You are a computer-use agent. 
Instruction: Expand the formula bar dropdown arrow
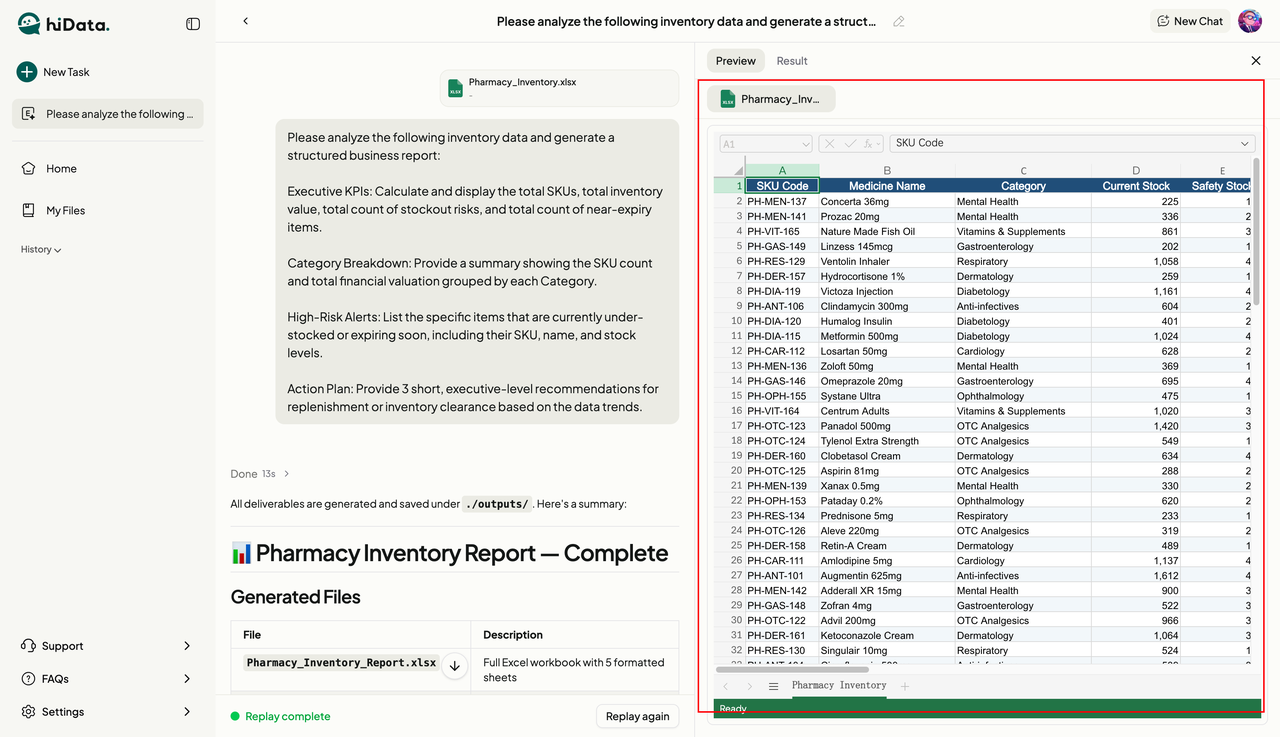tap(1245, 143)
